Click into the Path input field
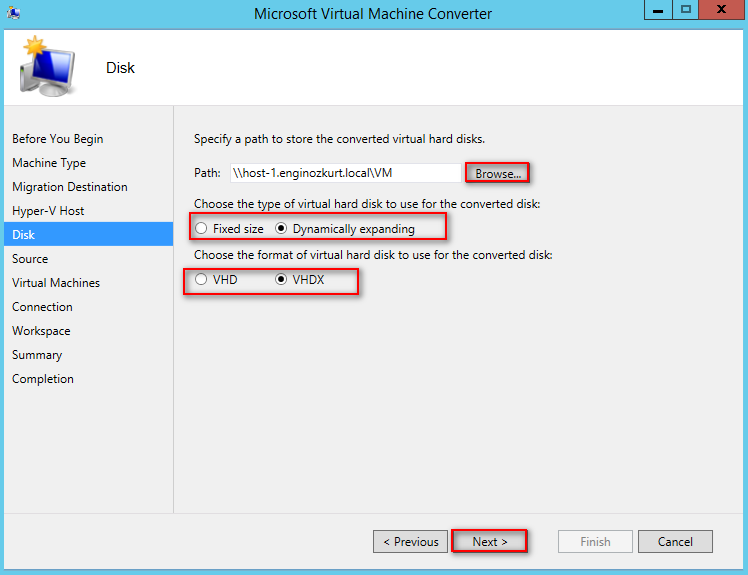 coord(346,173)
